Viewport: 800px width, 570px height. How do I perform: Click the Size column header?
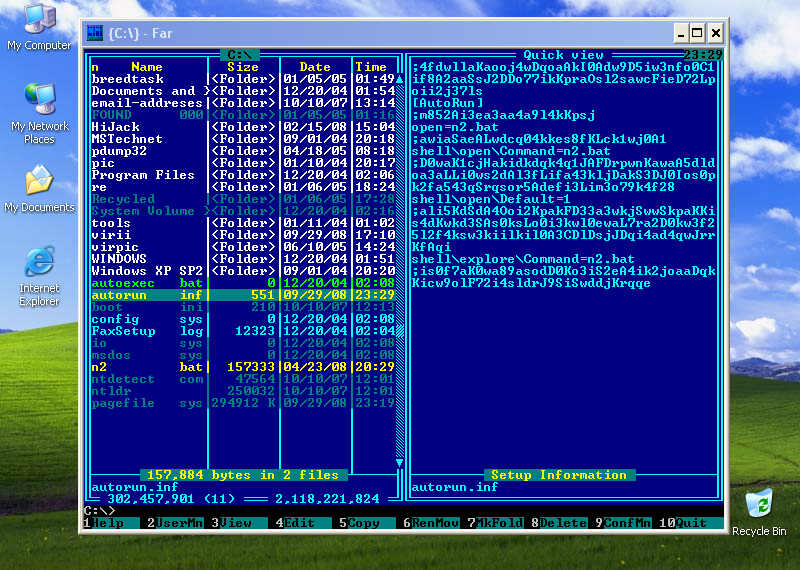point(243,67)
